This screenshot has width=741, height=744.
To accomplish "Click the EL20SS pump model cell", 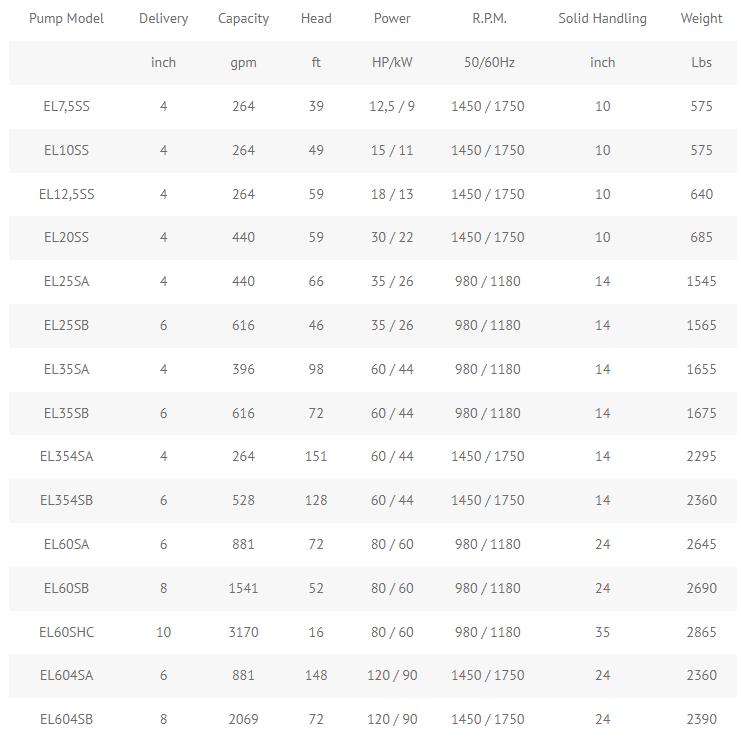I will click(66, 237).
